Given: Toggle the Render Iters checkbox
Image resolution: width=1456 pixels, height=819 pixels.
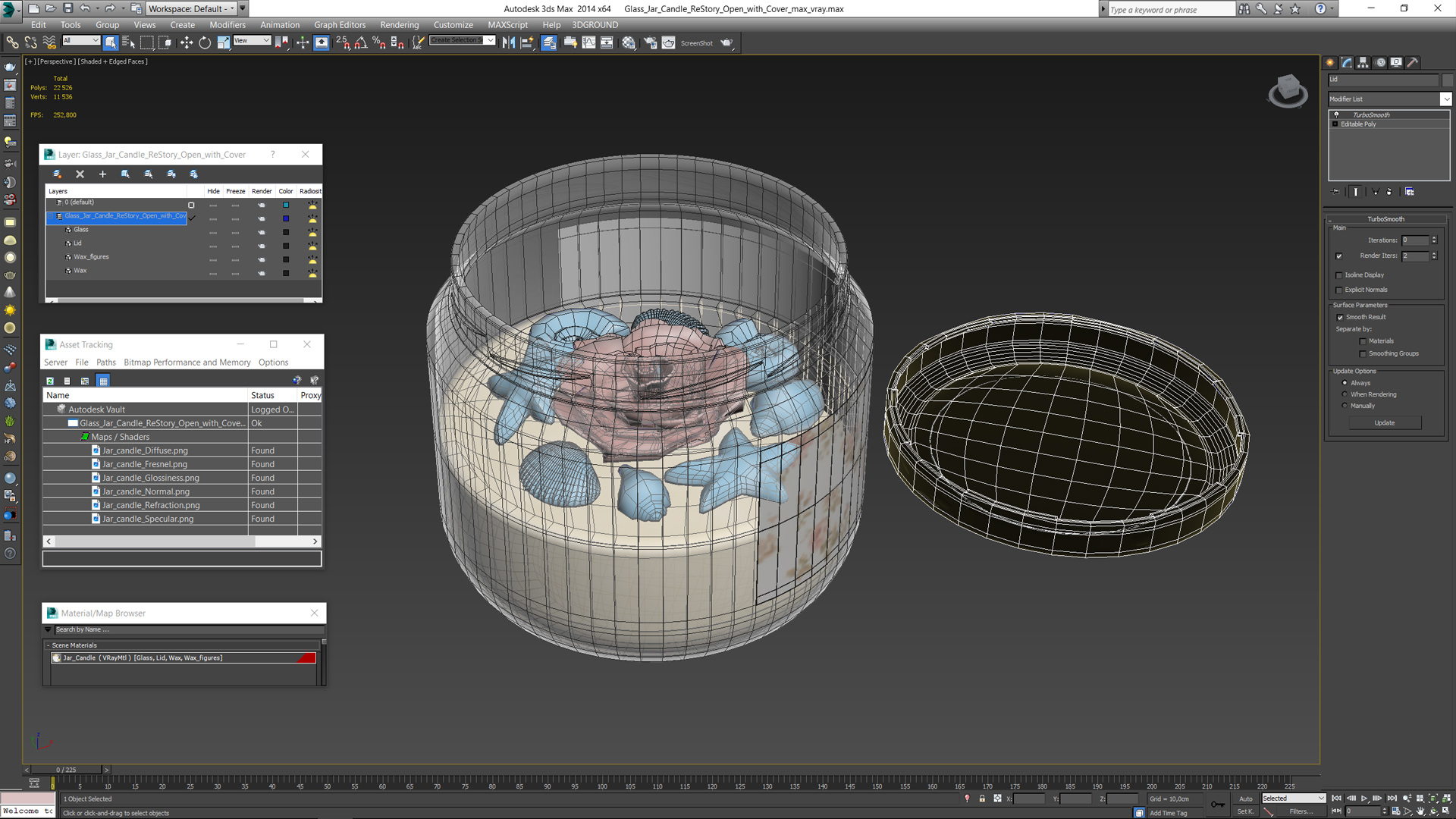Looking at the screenshot, I should 1339,256.
